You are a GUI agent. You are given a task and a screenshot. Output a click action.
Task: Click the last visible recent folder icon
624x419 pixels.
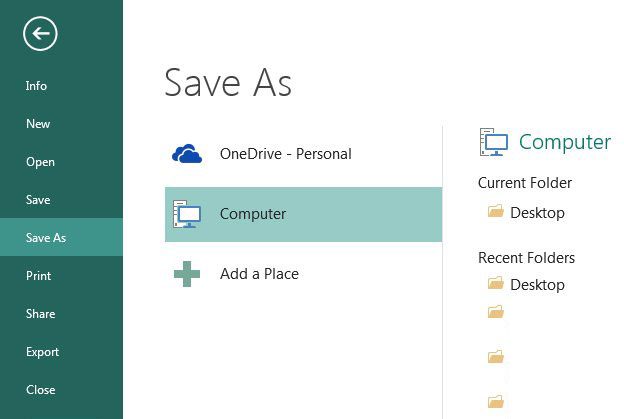pyautogui.click(x=495, y=402)
